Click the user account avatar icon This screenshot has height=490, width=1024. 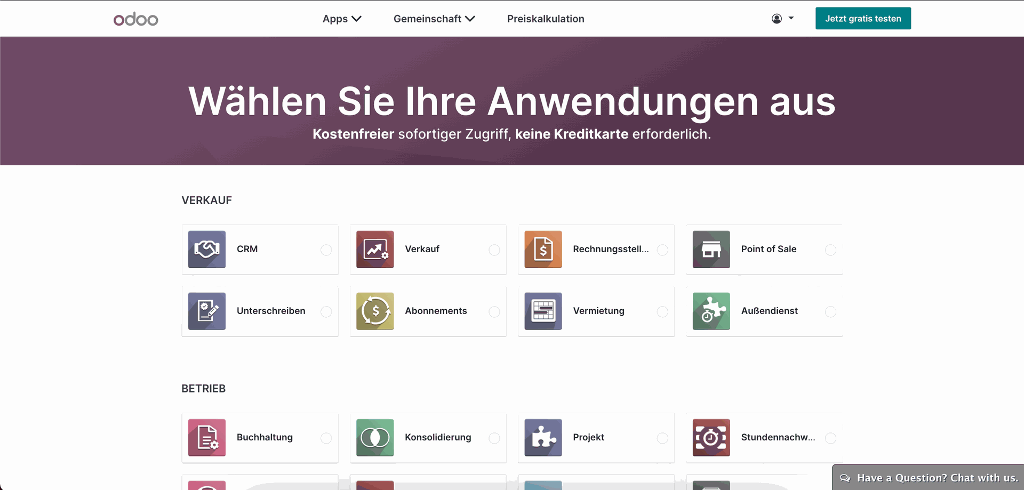point(776,19)
